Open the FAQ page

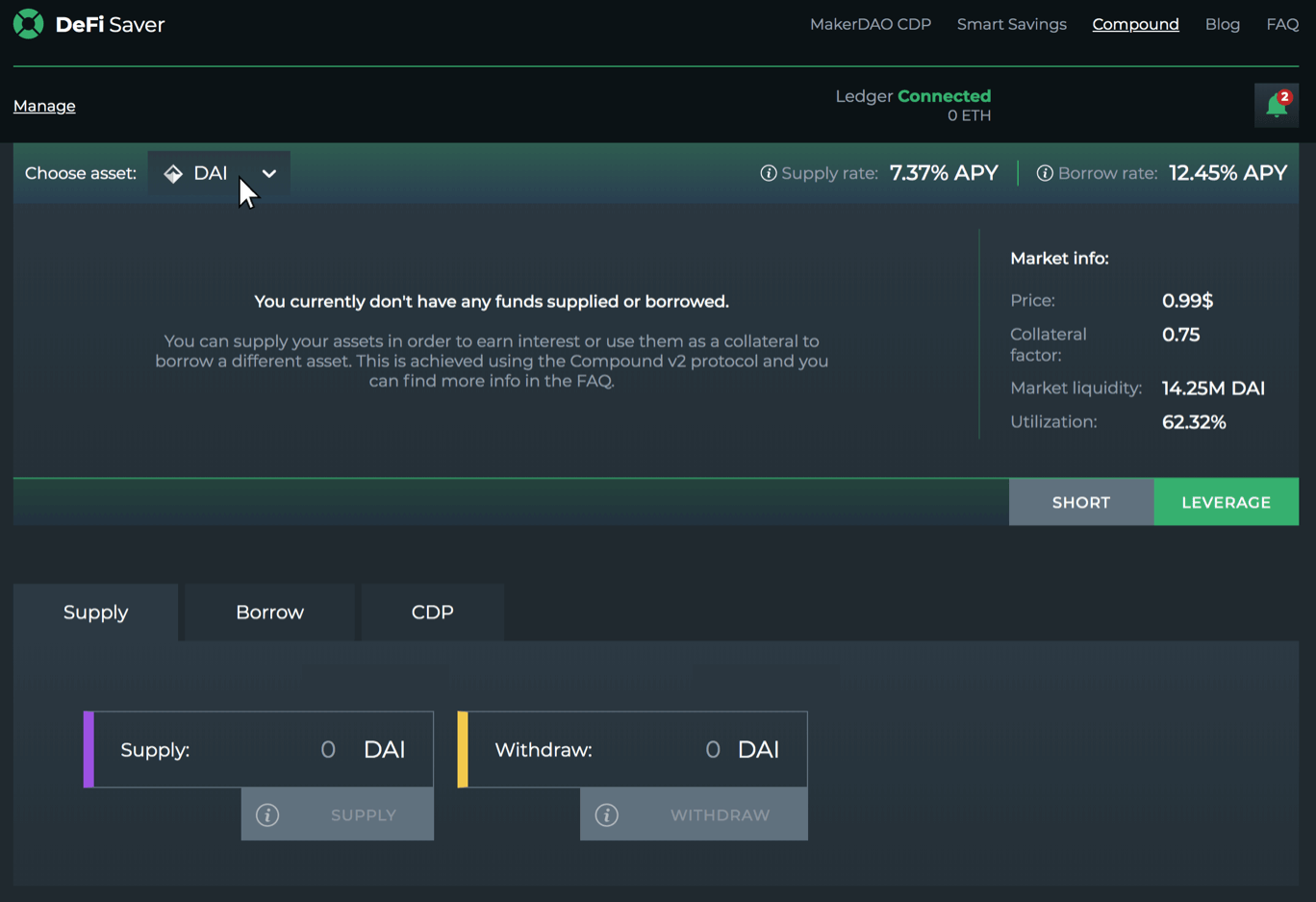pos(1281,24)
